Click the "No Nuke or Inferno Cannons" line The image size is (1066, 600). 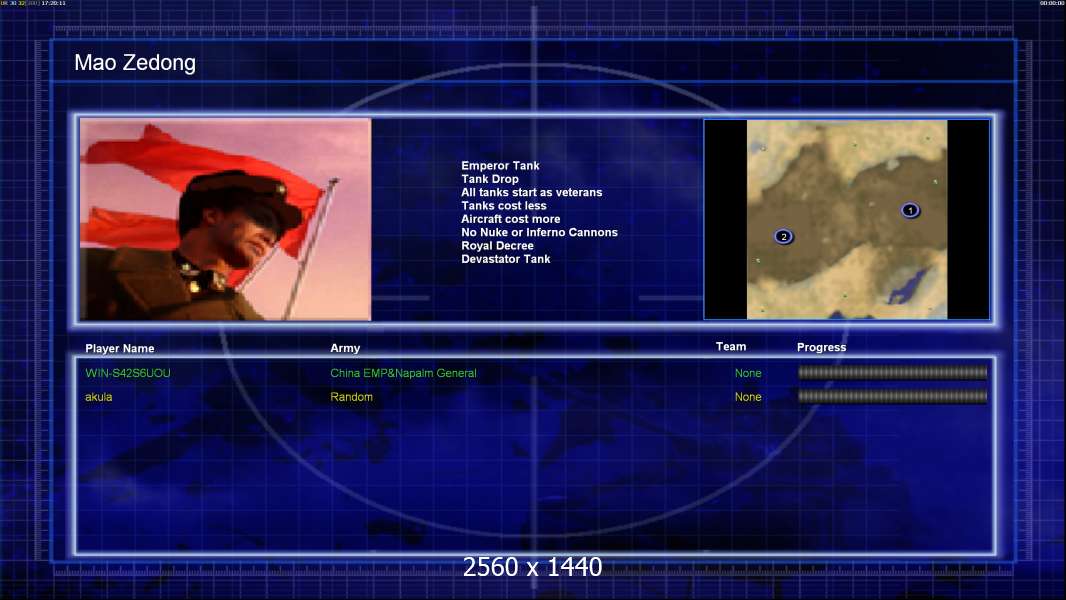539,232
